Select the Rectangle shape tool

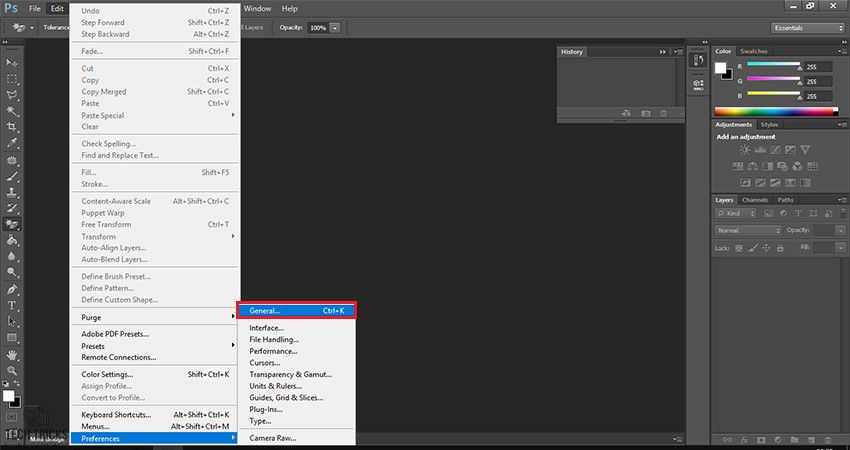click(x=11, y=337)
